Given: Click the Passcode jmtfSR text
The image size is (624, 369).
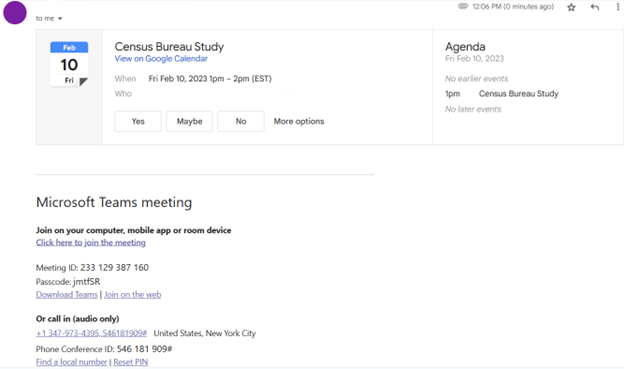Looking at the screenshot, I should tap(68, 281).
